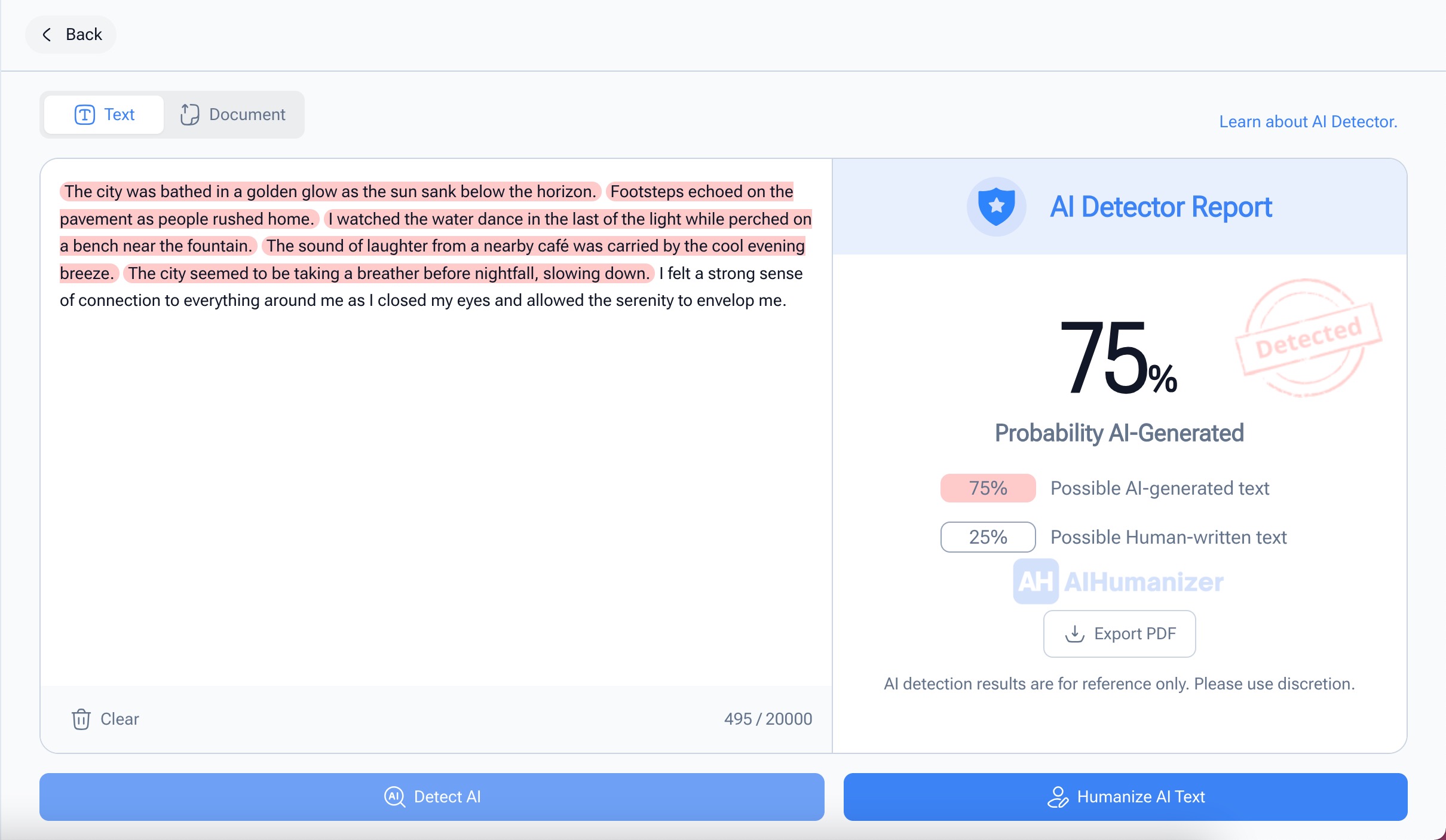Click the 25% human-written badge
1446x840 pixels.
(988, 537)
